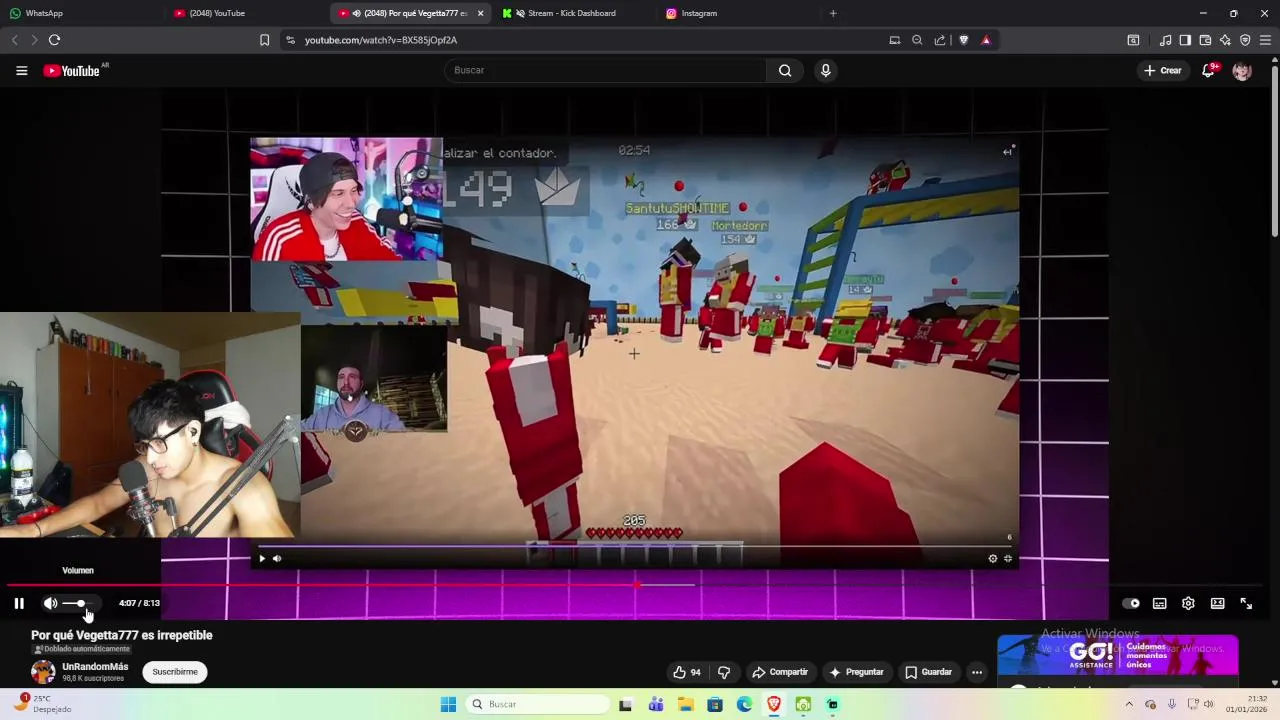
Task: Click the UnRandomMás channel avatar
Action: click(43, 672)
